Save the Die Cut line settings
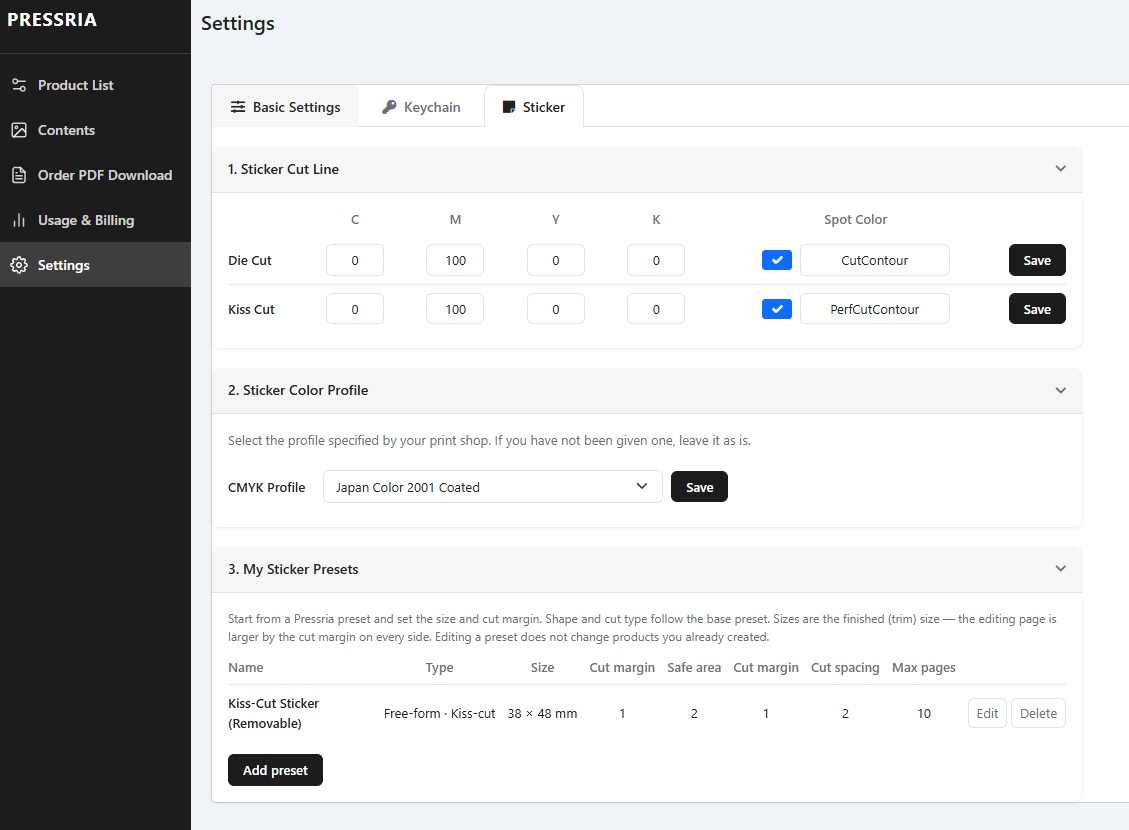 [x=1037, y=260]
